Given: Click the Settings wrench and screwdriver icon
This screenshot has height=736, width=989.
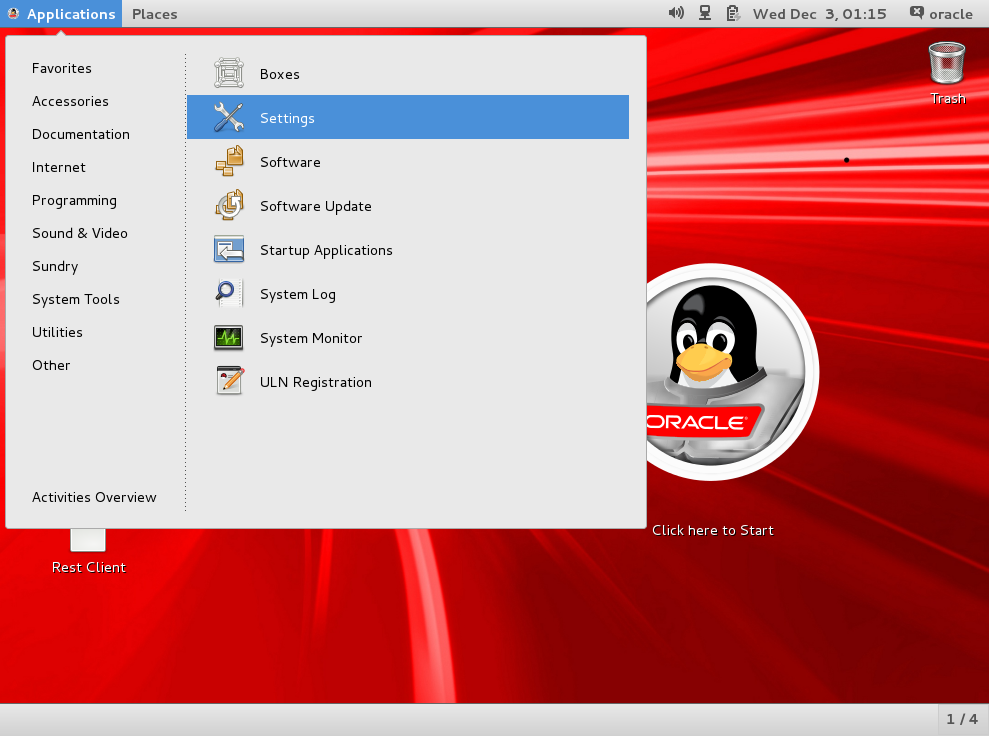Looking at the screenshot, I should [228, 117].
